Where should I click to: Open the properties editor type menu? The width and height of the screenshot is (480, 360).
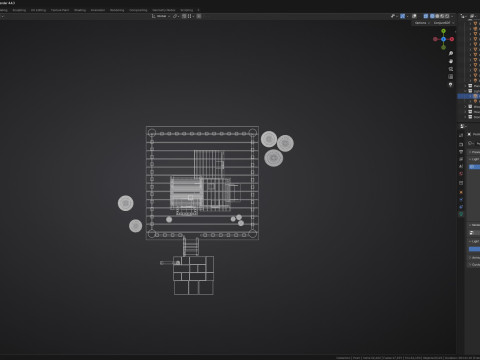point(463,126)
